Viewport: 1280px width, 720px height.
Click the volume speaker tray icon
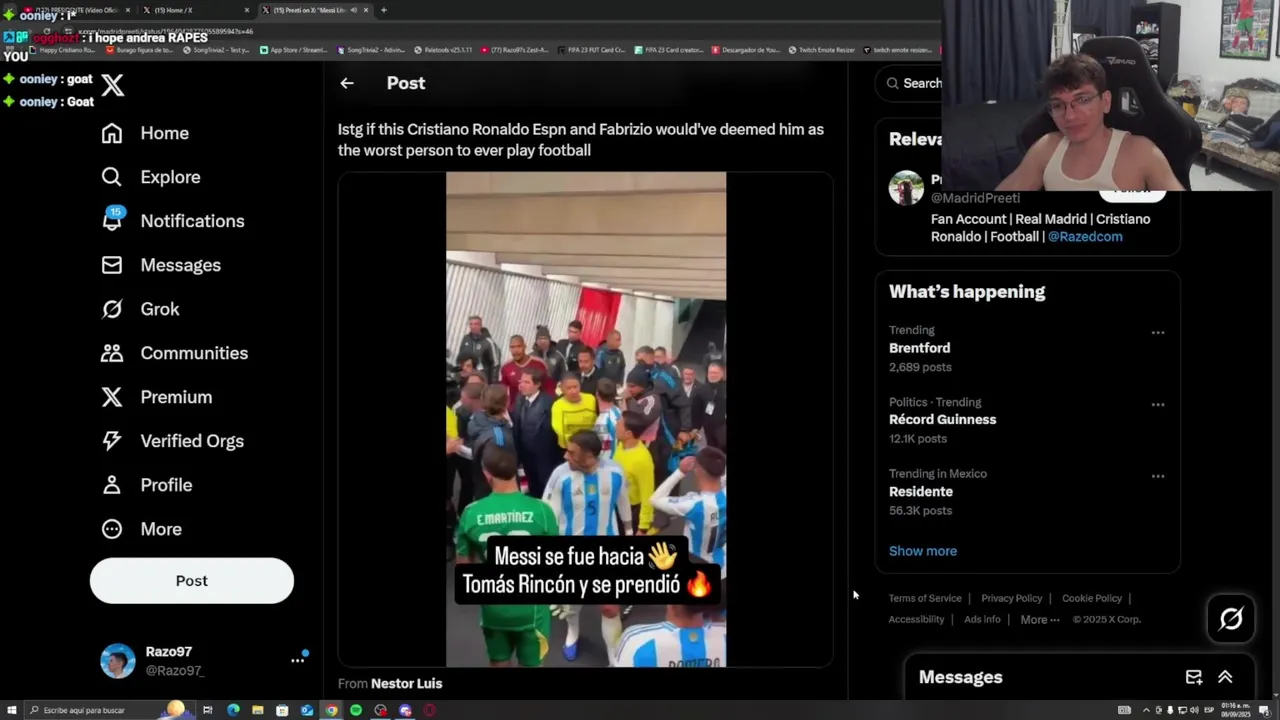coord(1194,710)
